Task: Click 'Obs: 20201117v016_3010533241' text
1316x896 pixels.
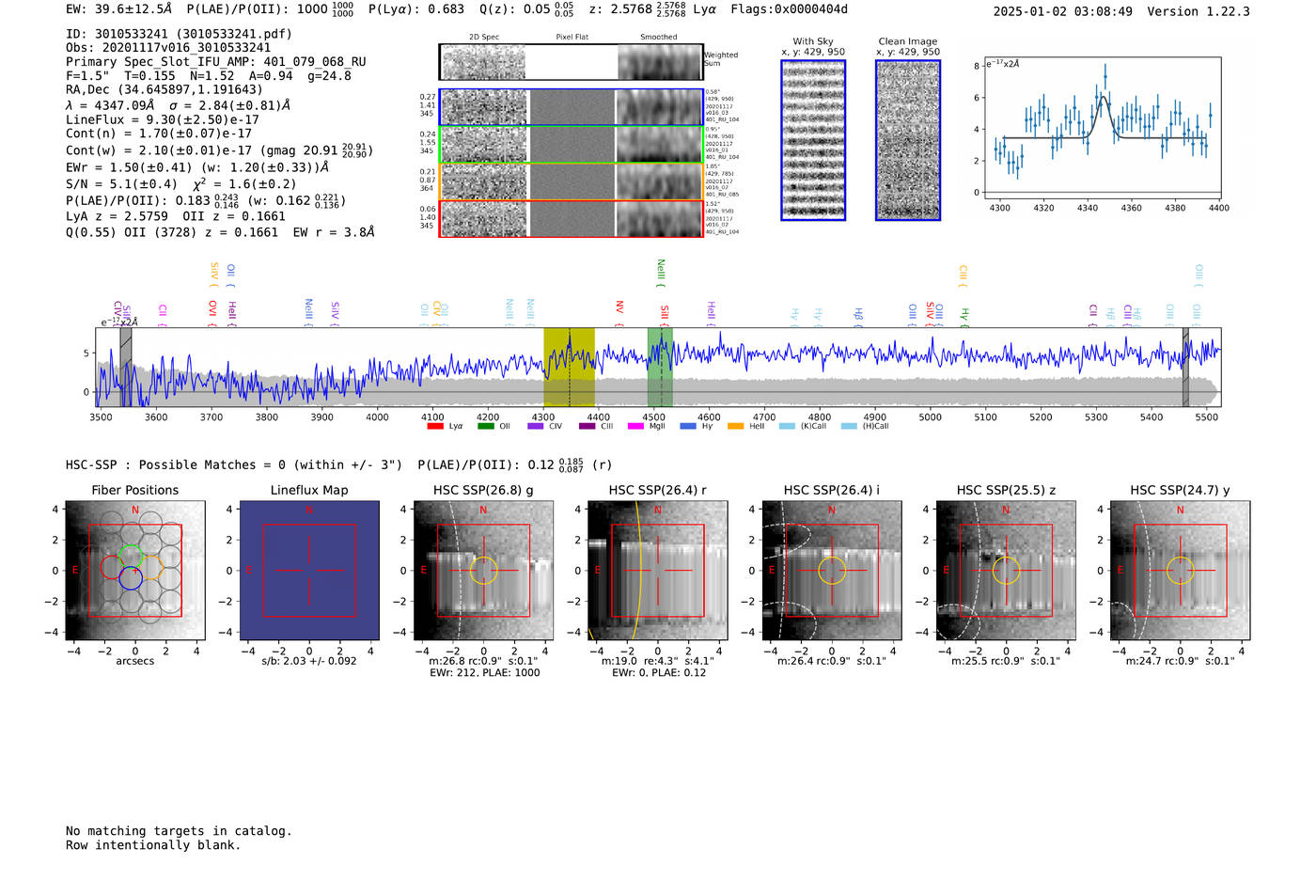Action: (x=168, y=48)
